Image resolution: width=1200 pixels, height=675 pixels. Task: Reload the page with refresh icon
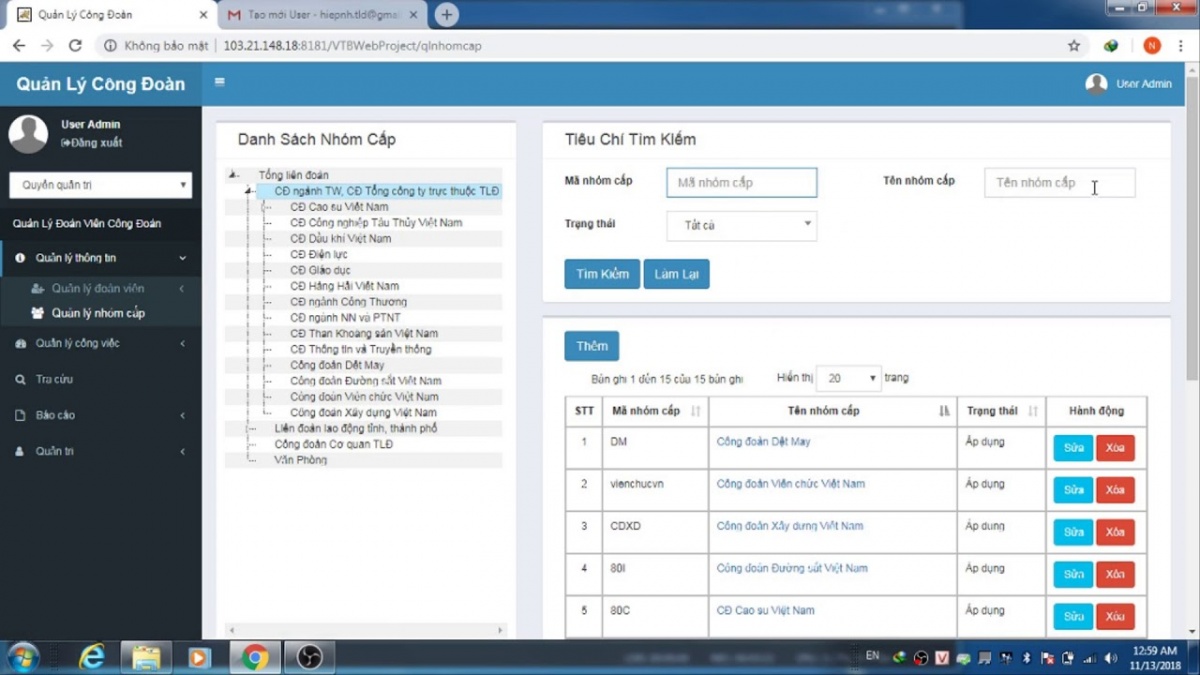(75, 46)
